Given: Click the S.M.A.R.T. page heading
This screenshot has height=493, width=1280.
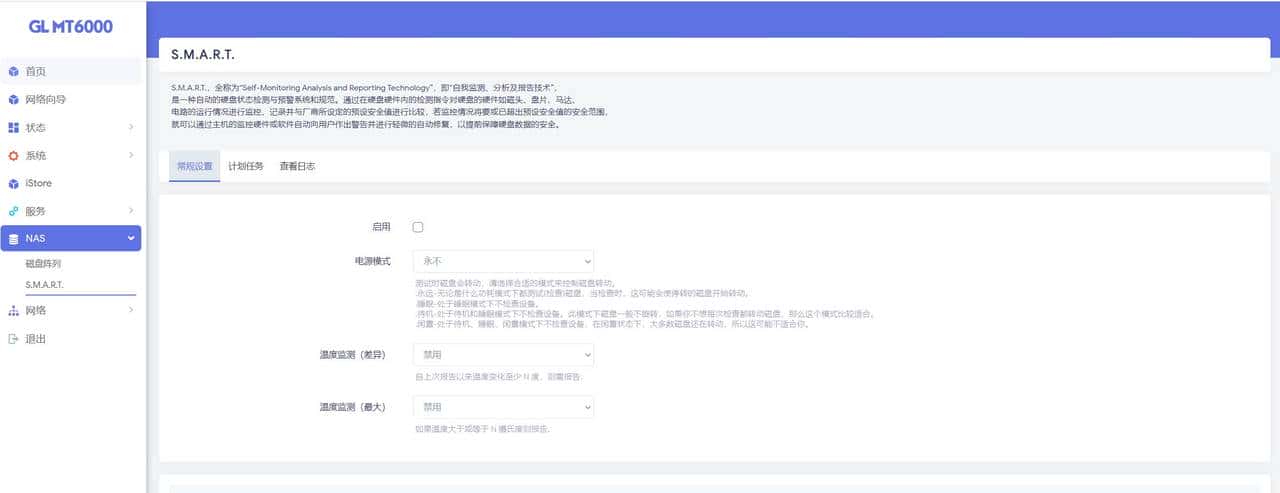Looking at the screenshot, I should (203, 54).
